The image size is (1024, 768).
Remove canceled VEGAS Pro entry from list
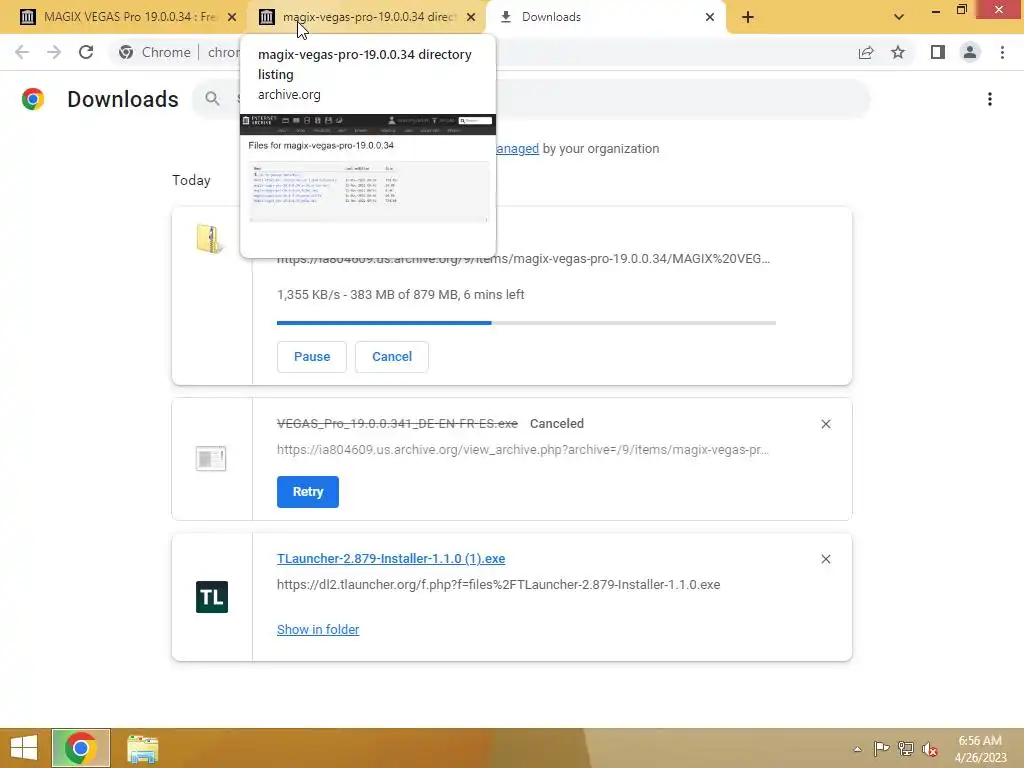click(825, 424)
